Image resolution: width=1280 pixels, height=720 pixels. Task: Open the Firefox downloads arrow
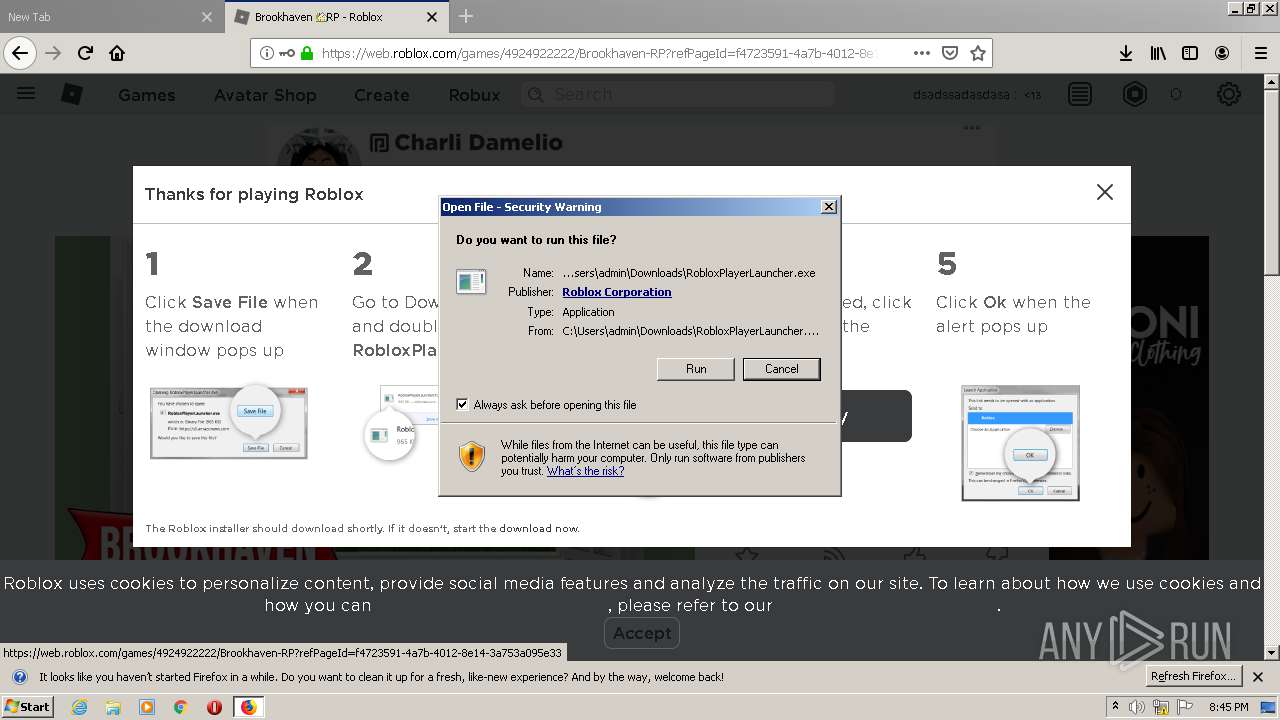pyautogui.click(x=1125, y=53)
